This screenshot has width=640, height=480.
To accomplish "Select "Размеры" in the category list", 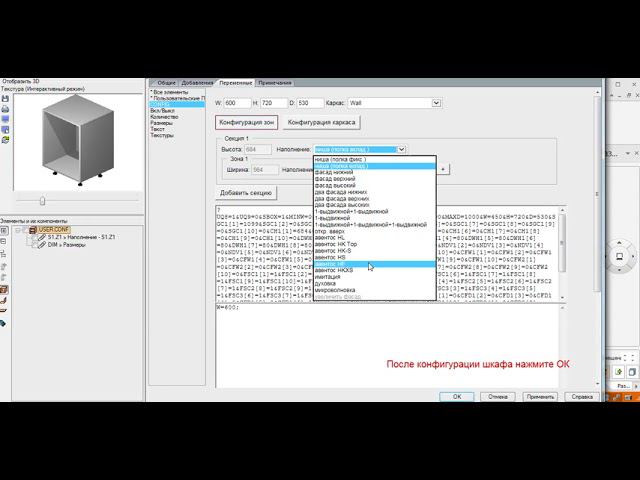I will point(161,123).
